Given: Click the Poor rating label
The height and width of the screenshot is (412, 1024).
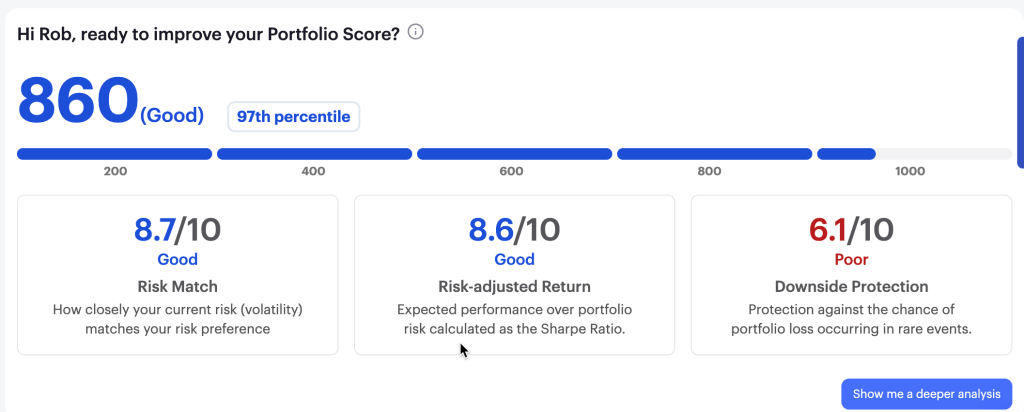Looking at the screenshot, I should click(x=851, y=260).
